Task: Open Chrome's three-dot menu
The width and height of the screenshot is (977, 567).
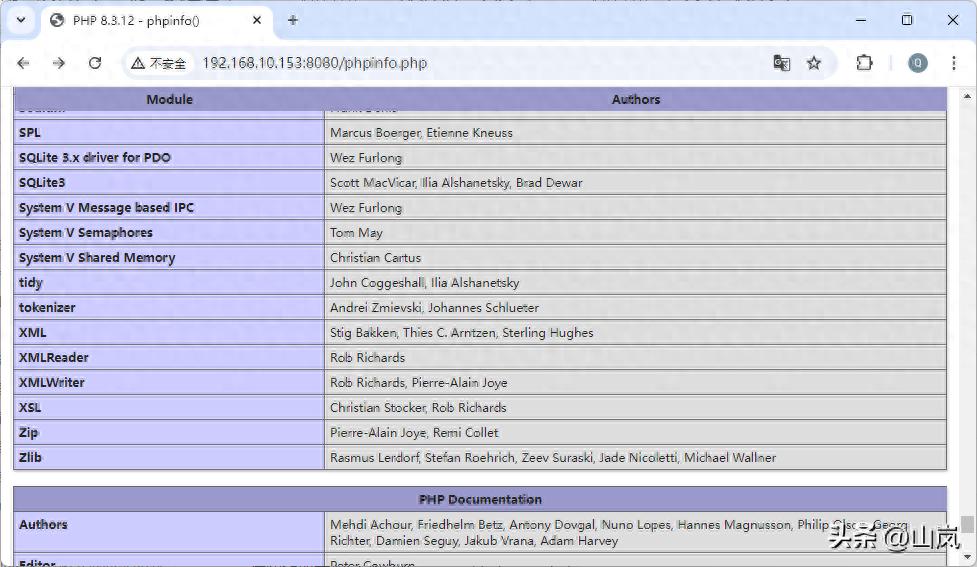Action: [x=953, y=63]
